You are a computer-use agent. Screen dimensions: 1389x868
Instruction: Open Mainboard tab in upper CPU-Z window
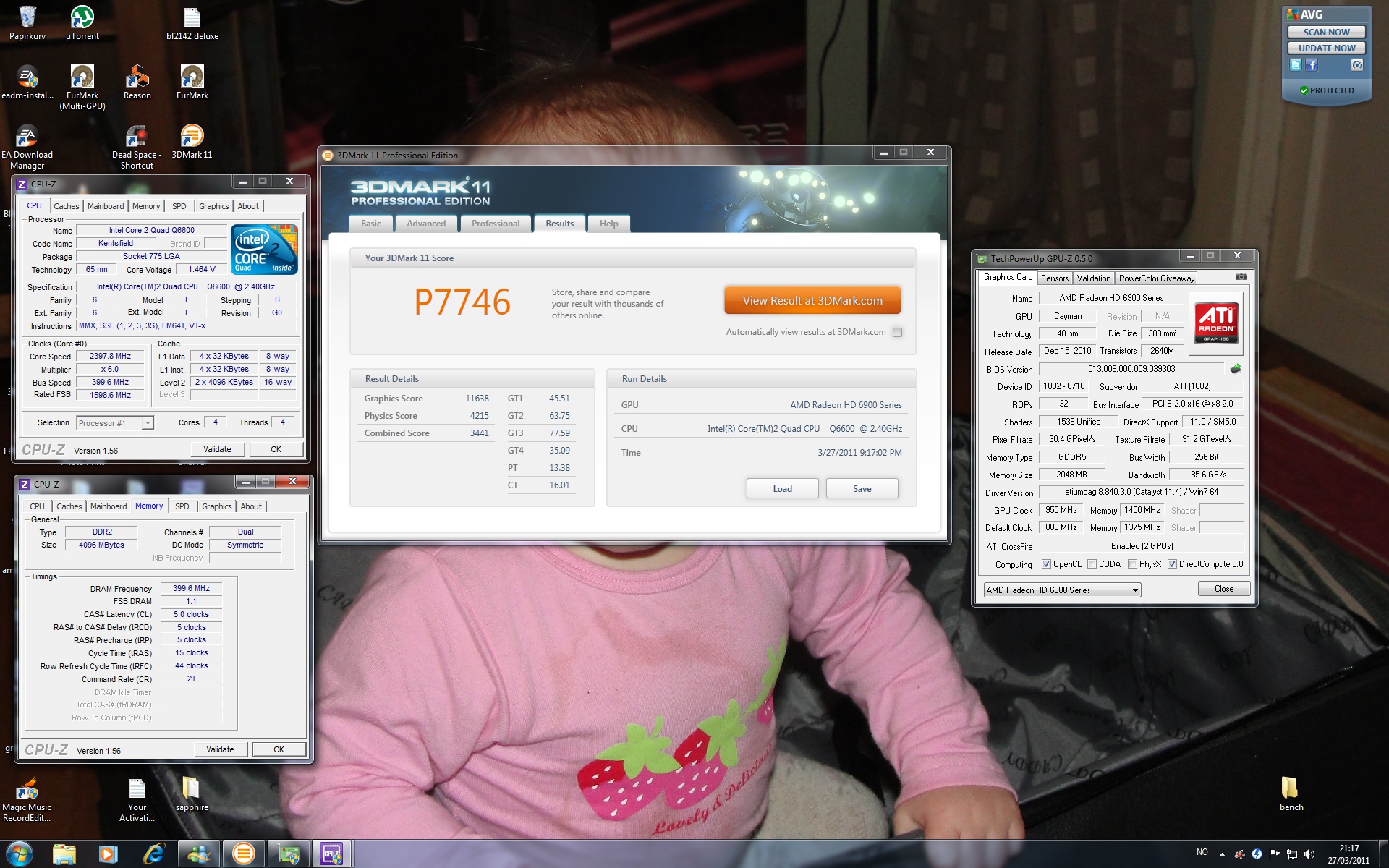coord(106,206)
